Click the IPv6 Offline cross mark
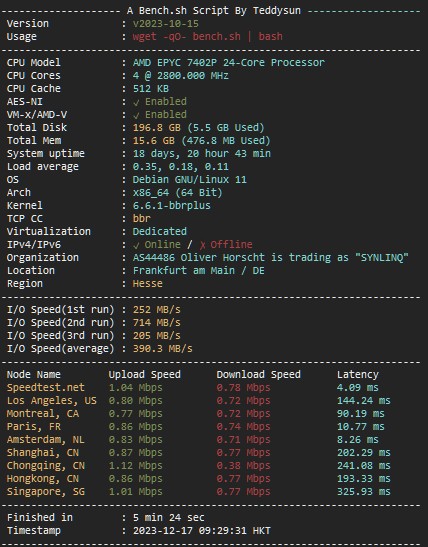 pyautogui.click(x=203, y=245)
